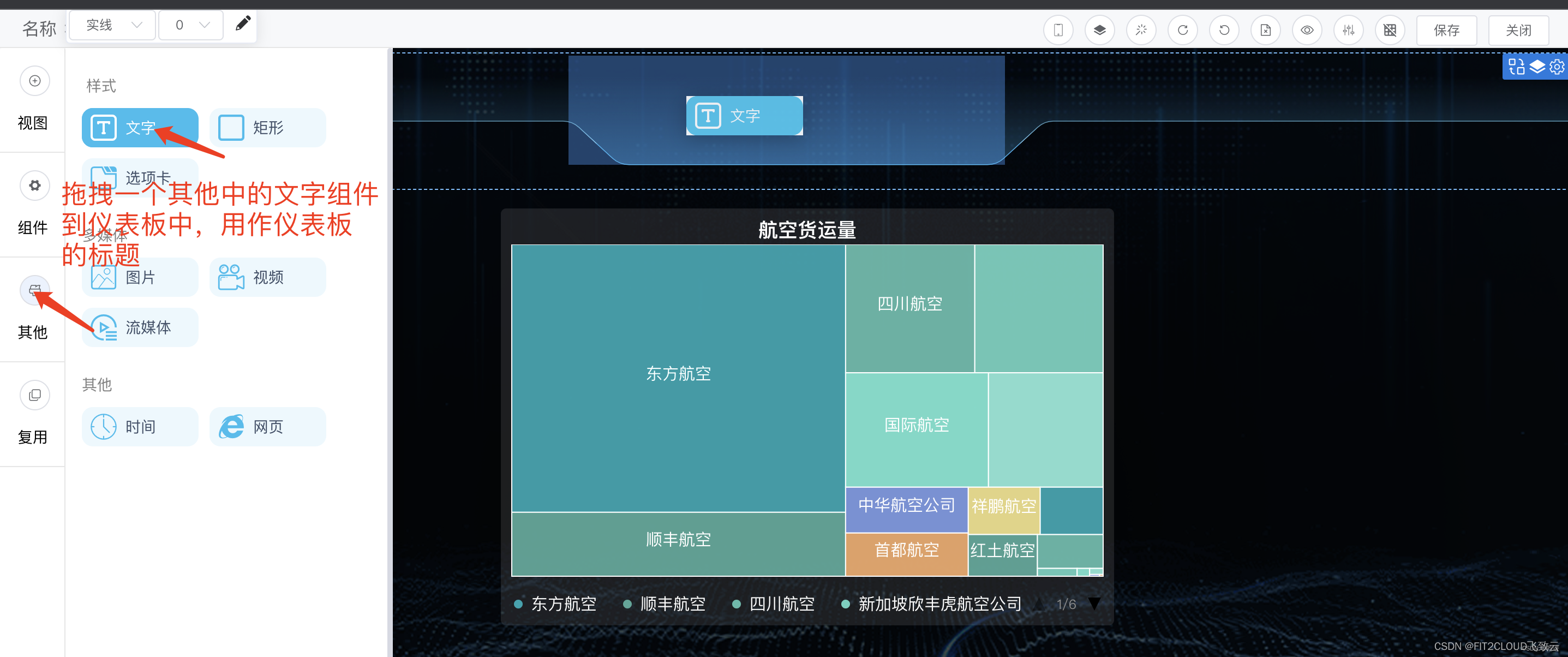
Task: Open the filter adjustment sliders icon
Action: [1348, 29]
